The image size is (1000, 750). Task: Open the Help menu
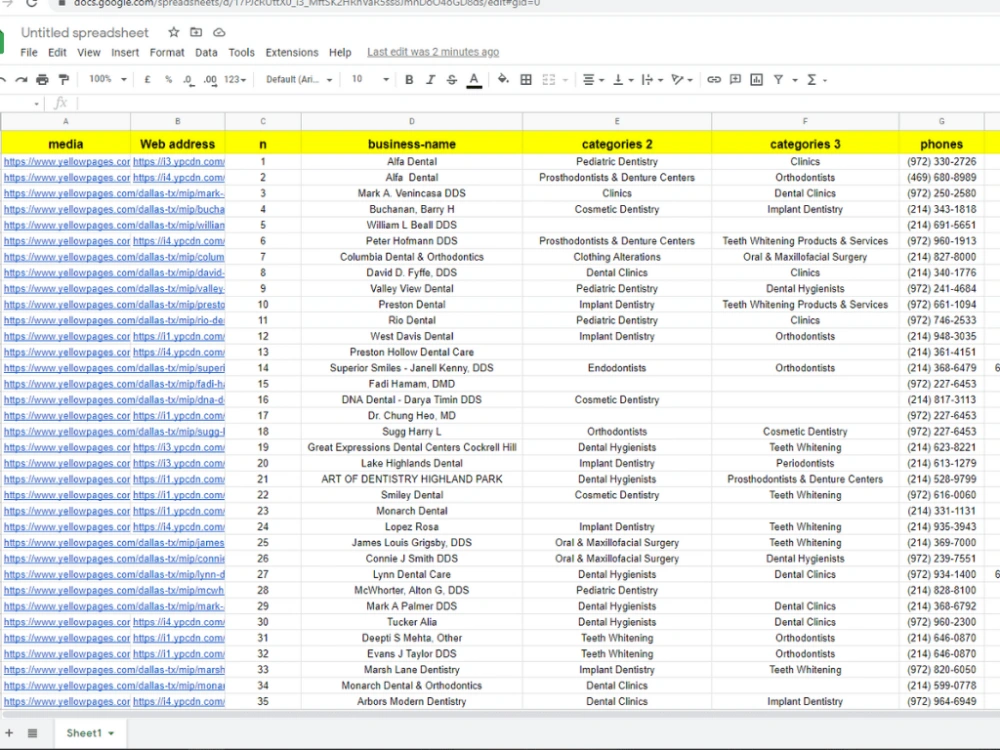tap(340, 52)
